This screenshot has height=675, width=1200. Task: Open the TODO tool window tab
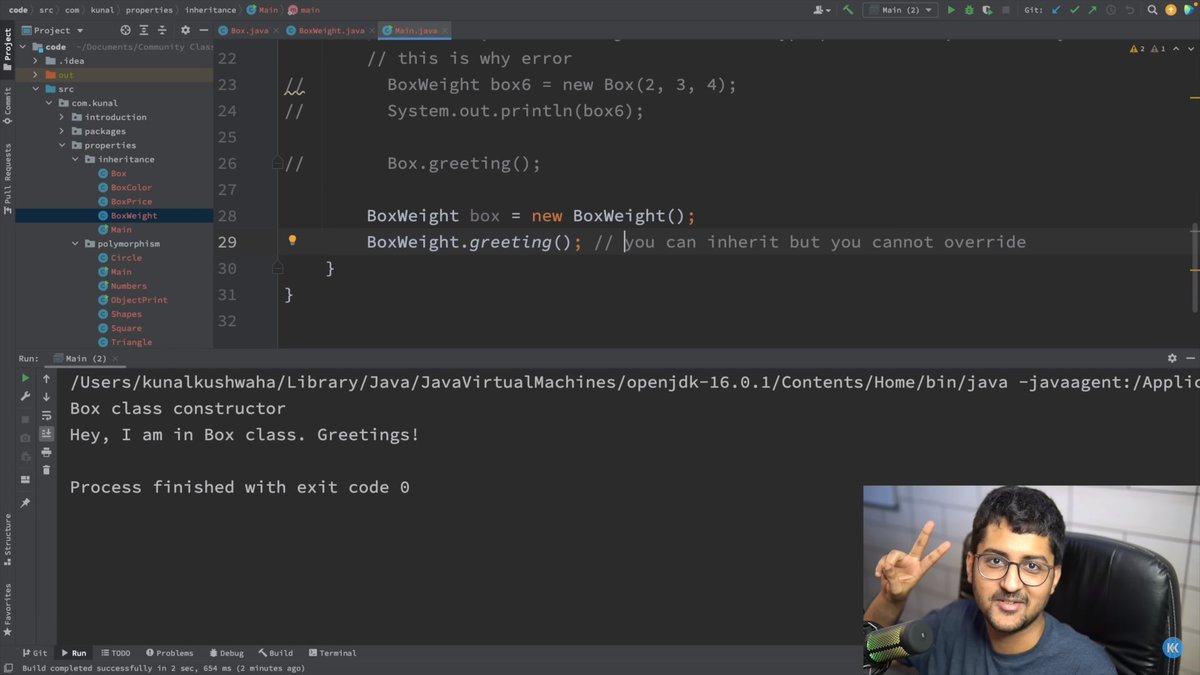115,653
